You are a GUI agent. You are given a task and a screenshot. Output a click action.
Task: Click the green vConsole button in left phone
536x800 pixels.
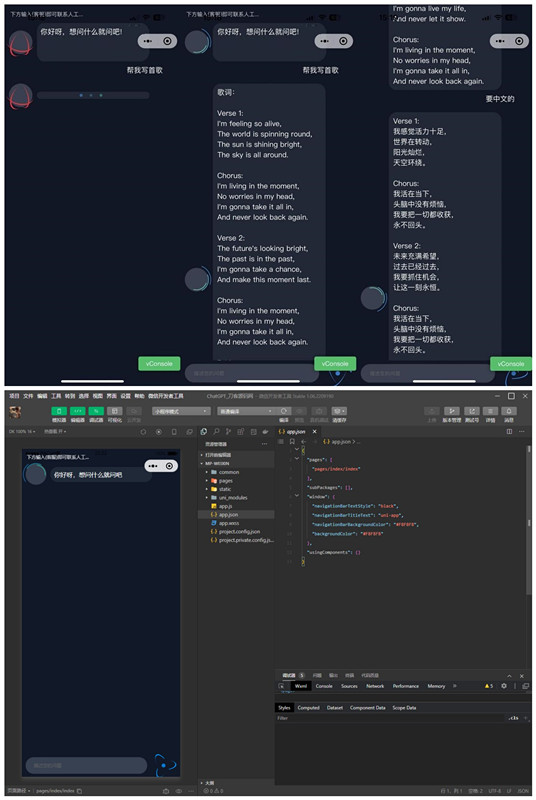tap(159, 364)
